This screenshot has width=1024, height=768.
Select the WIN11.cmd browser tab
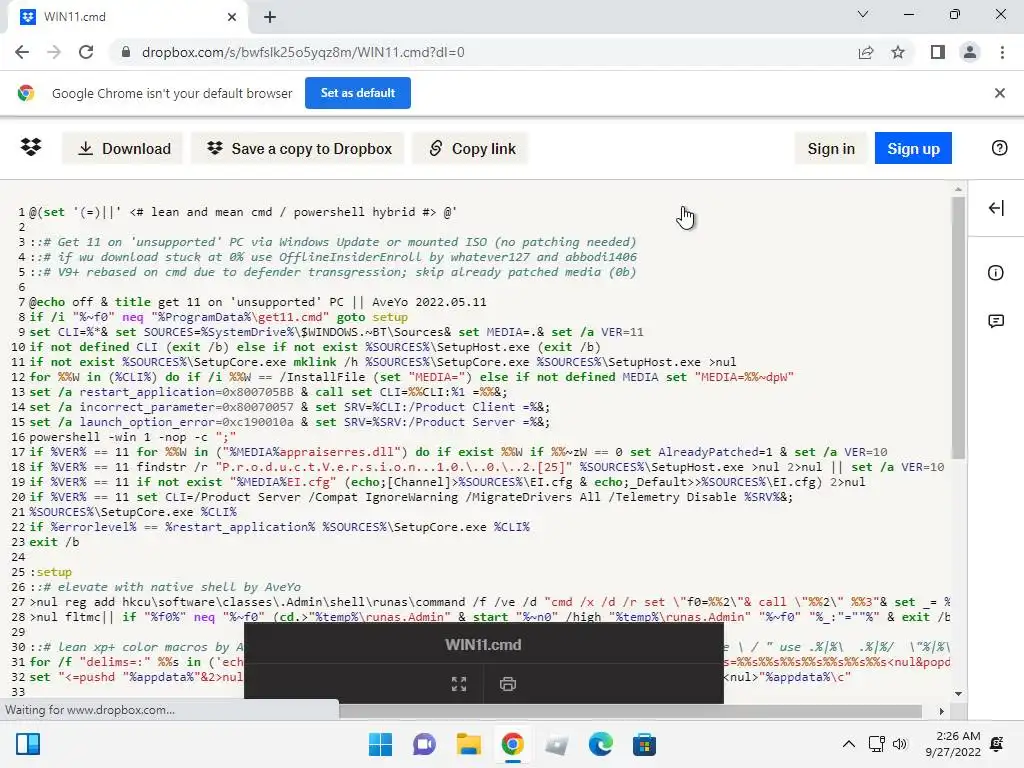point(127,17)
